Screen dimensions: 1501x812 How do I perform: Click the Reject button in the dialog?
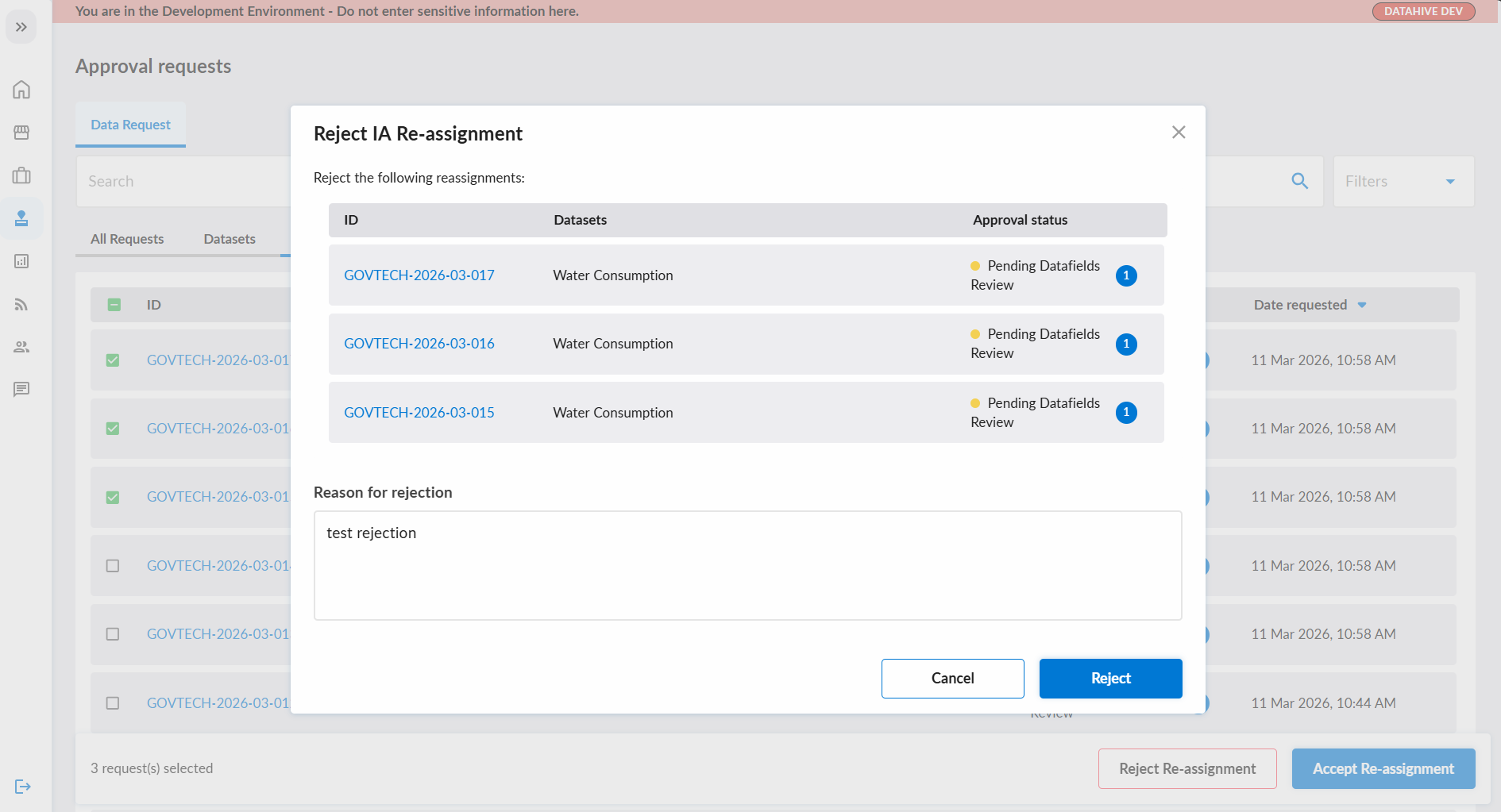click(1110, 679)
